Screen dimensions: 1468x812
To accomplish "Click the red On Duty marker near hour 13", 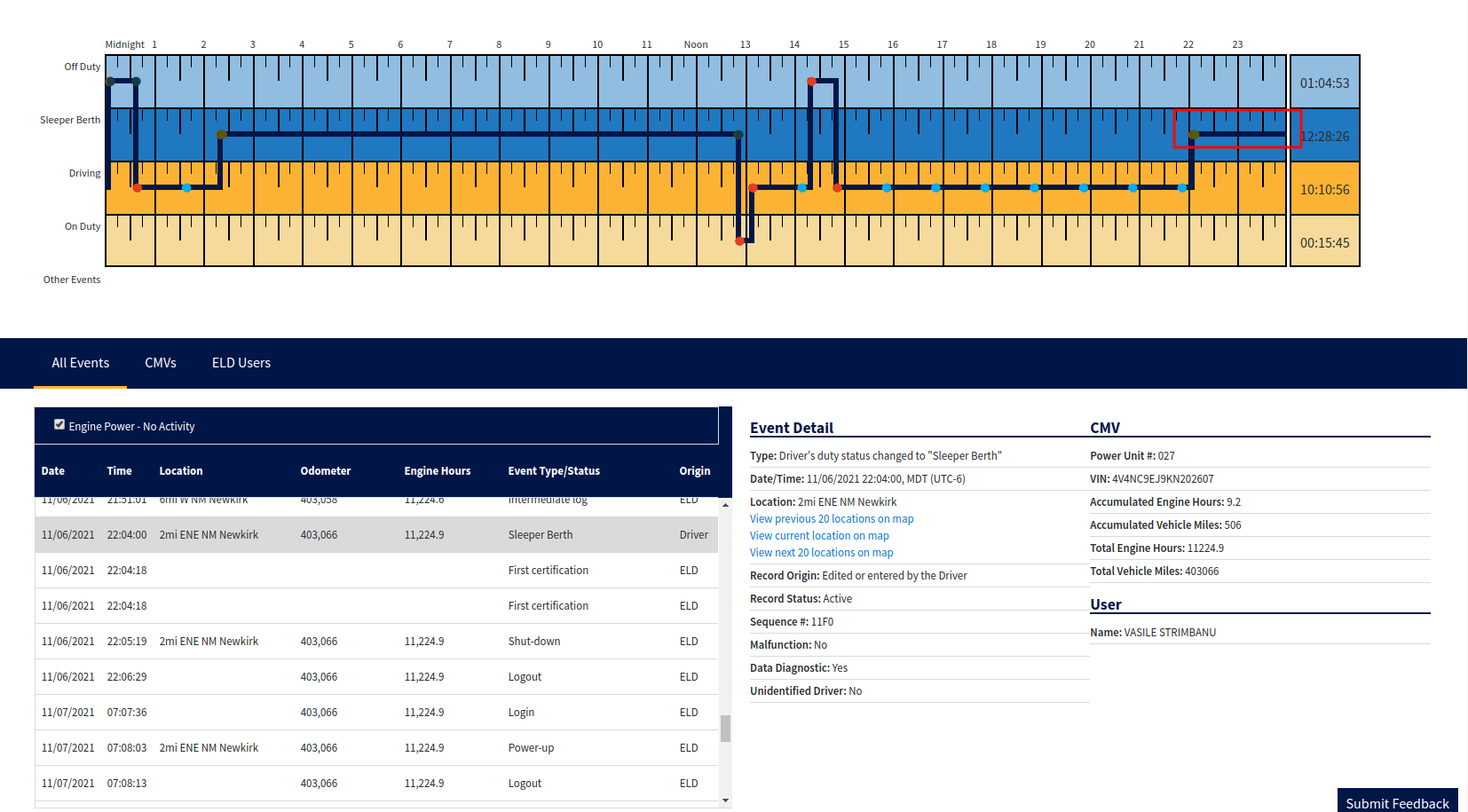I will [739, 241].
